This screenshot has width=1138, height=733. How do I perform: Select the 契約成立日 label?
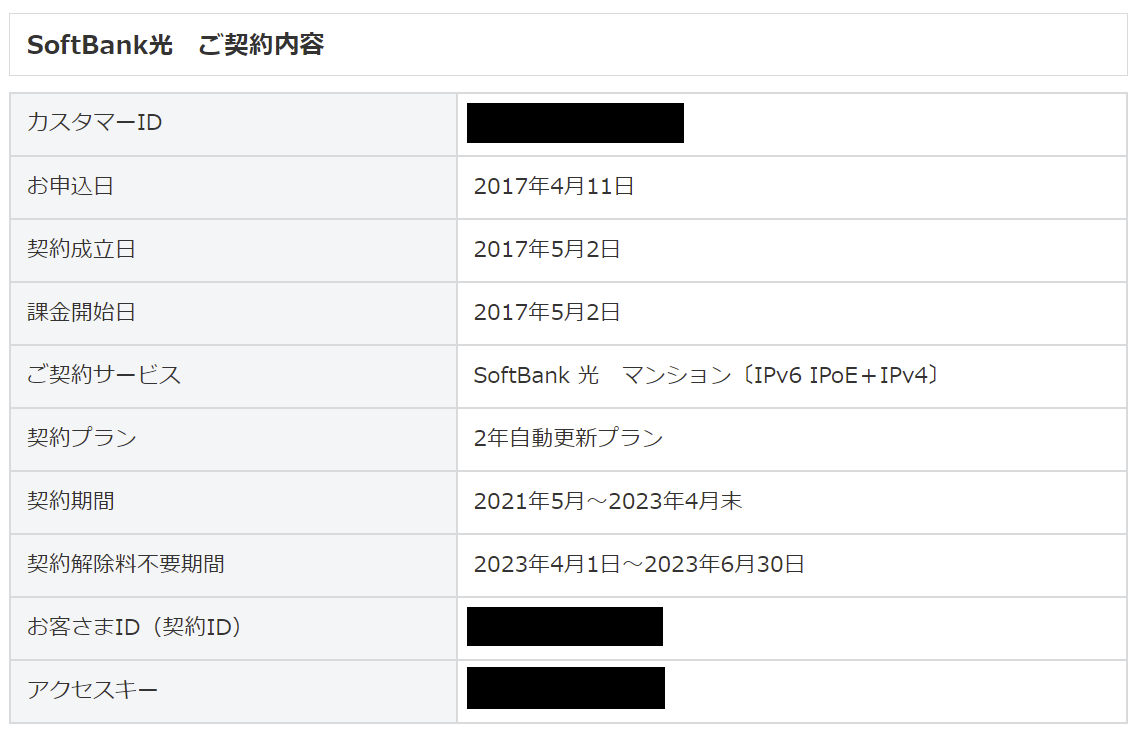[x=81, y=249]
